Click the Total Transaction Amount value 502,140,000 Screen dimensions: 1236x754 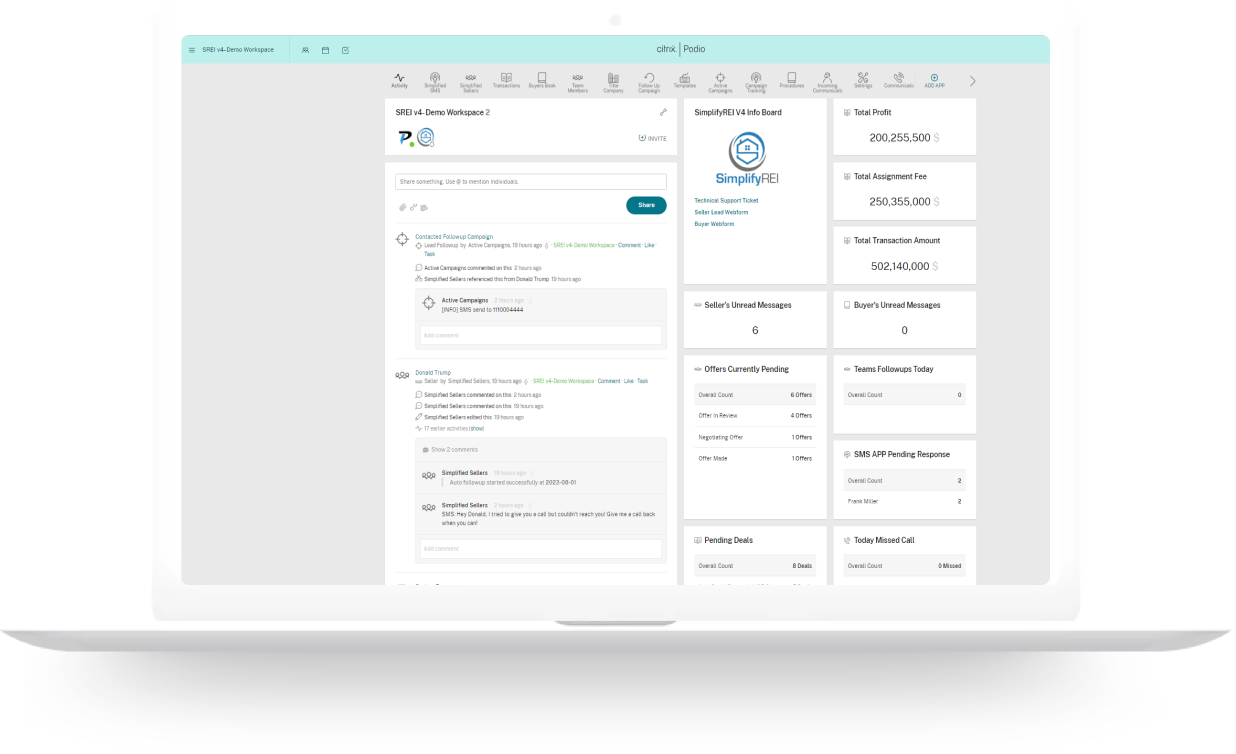point(899,266)
